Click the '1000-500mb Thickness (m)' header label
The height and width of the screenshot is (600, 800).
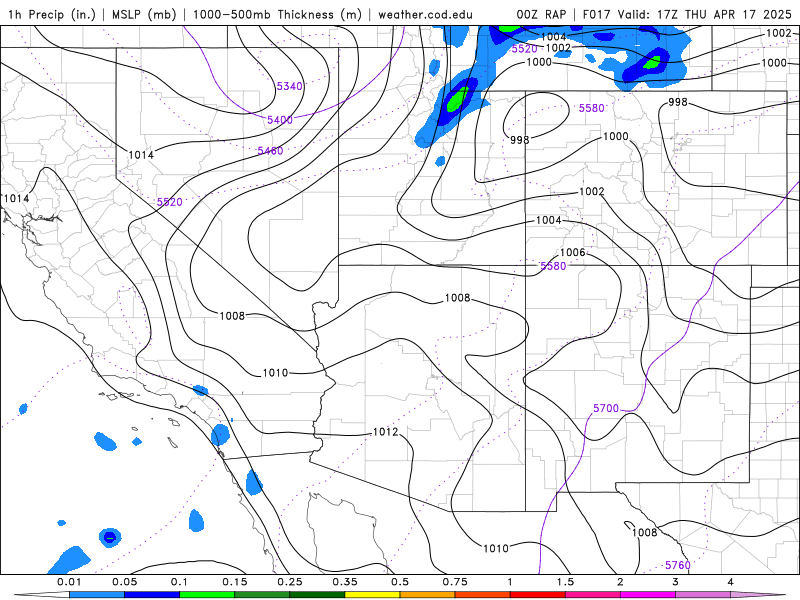[277, 14]
